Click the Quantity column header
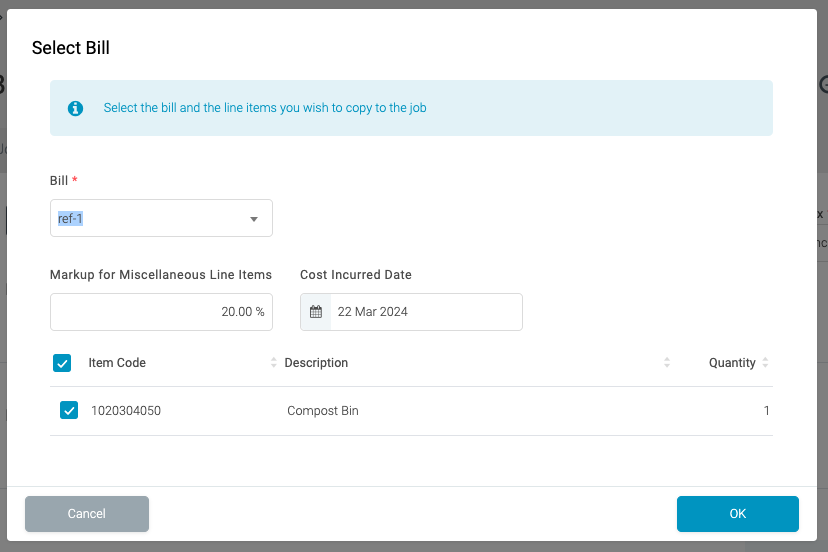The width and height of the screenshot is (828, 552). (x=732, y=363)
